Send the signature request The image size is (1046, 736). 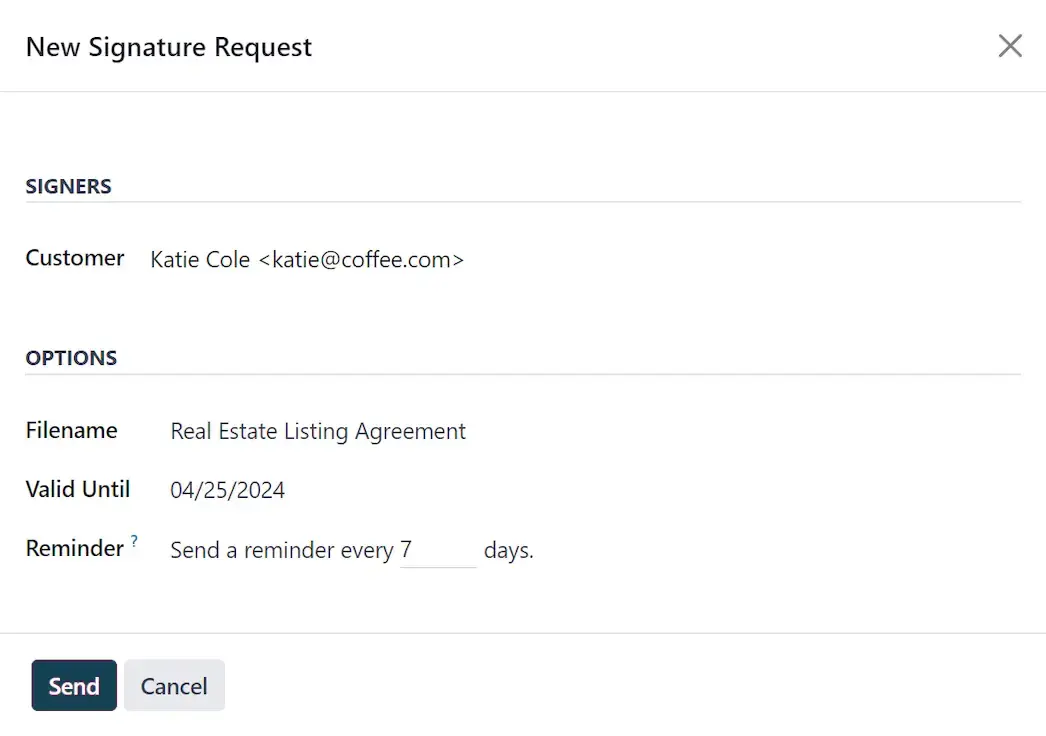tap(74, 686)
